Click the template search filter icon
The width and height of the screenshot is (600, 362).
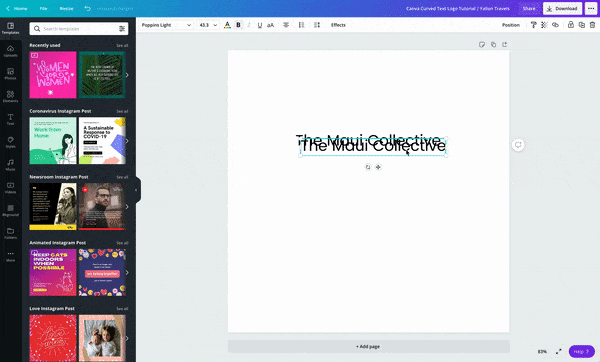pos(122,29)
